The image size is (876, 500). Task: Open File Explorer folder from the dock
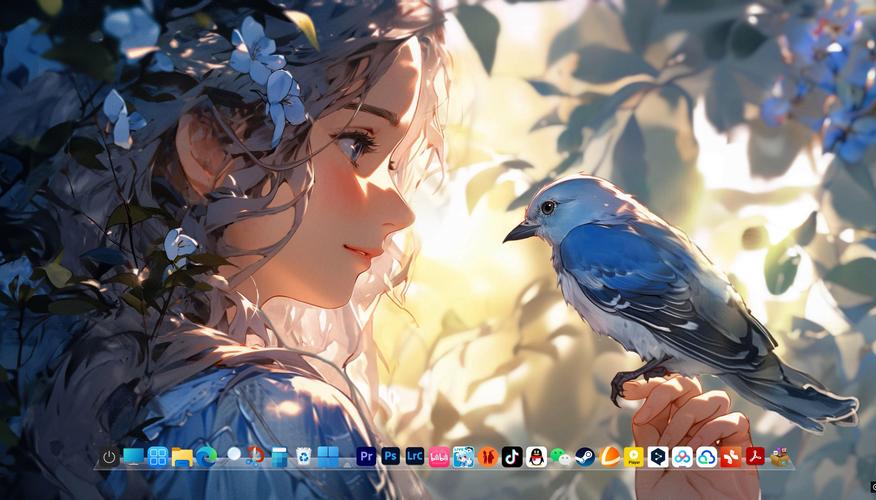(182, 457)
